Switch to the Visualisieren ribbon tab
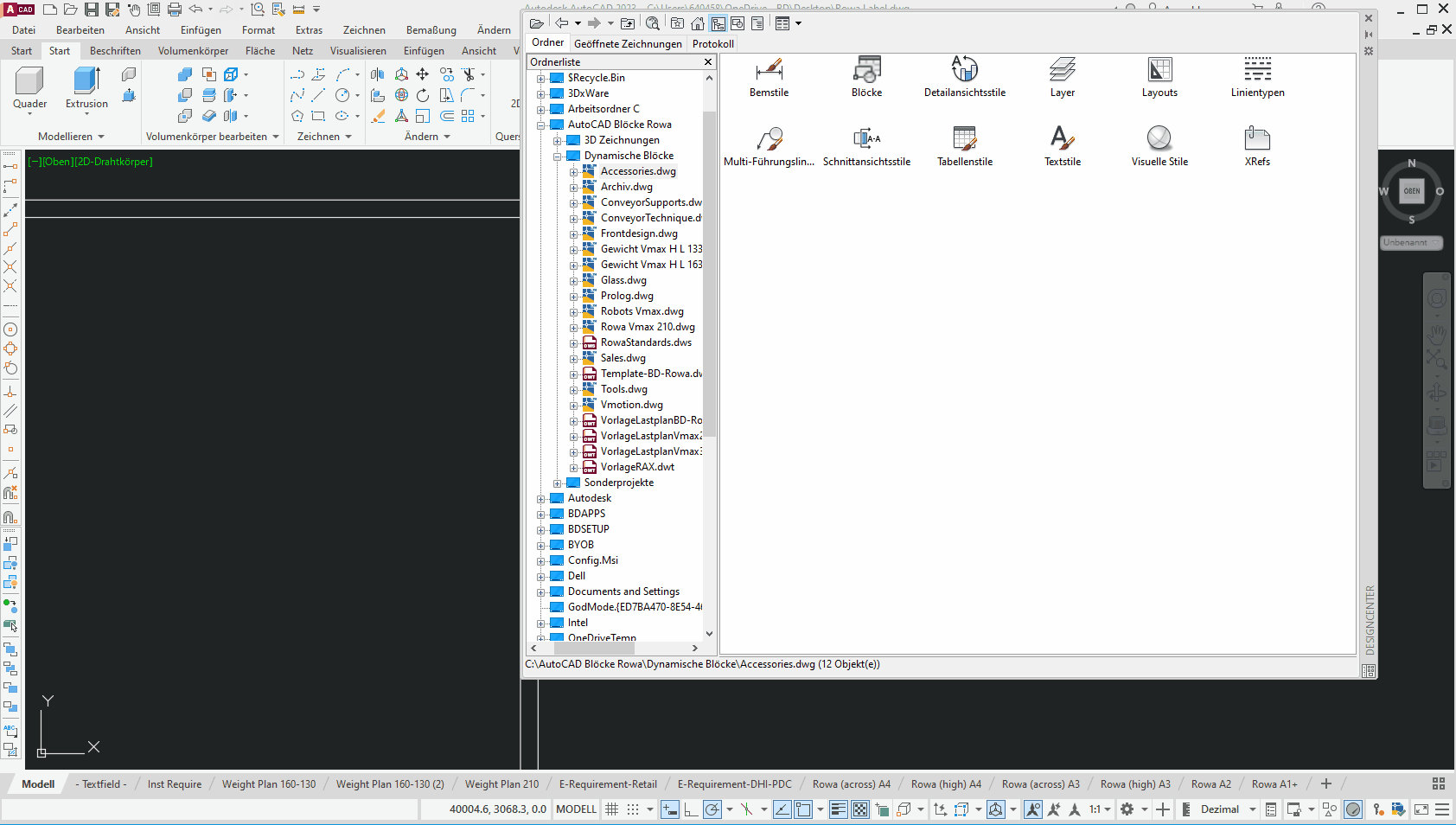 coord(358,51)
